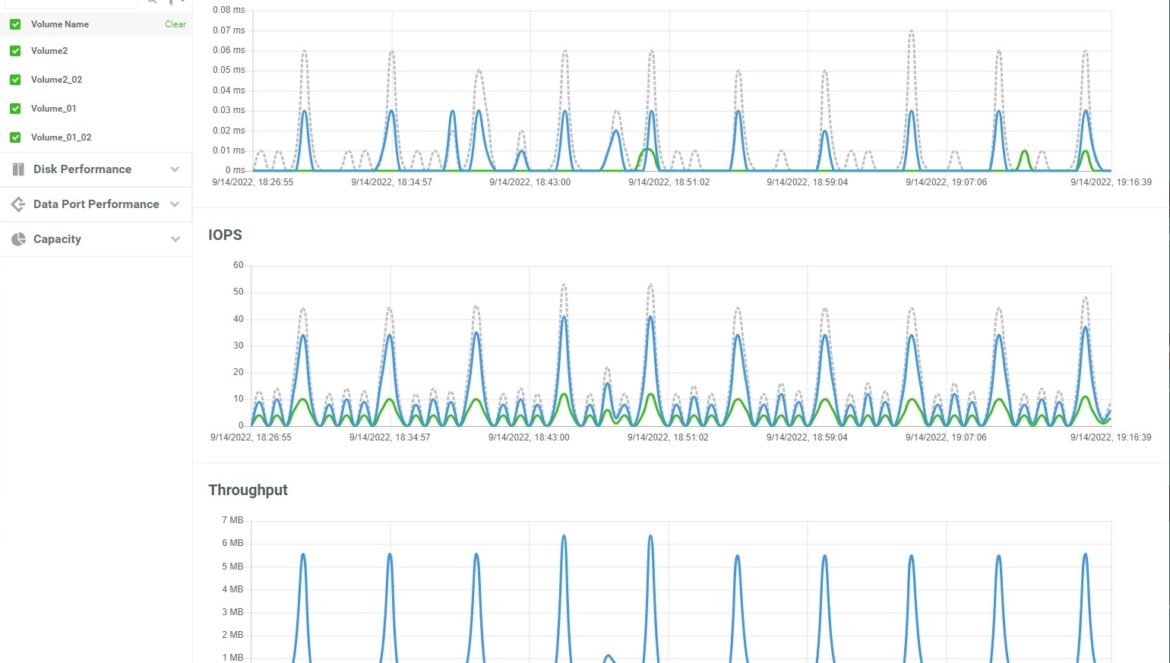This screenshot has width=1170, height=663.
Task: Click 19:16:39 timestamp under the latency chart
Action: [x=1111, y=182]
